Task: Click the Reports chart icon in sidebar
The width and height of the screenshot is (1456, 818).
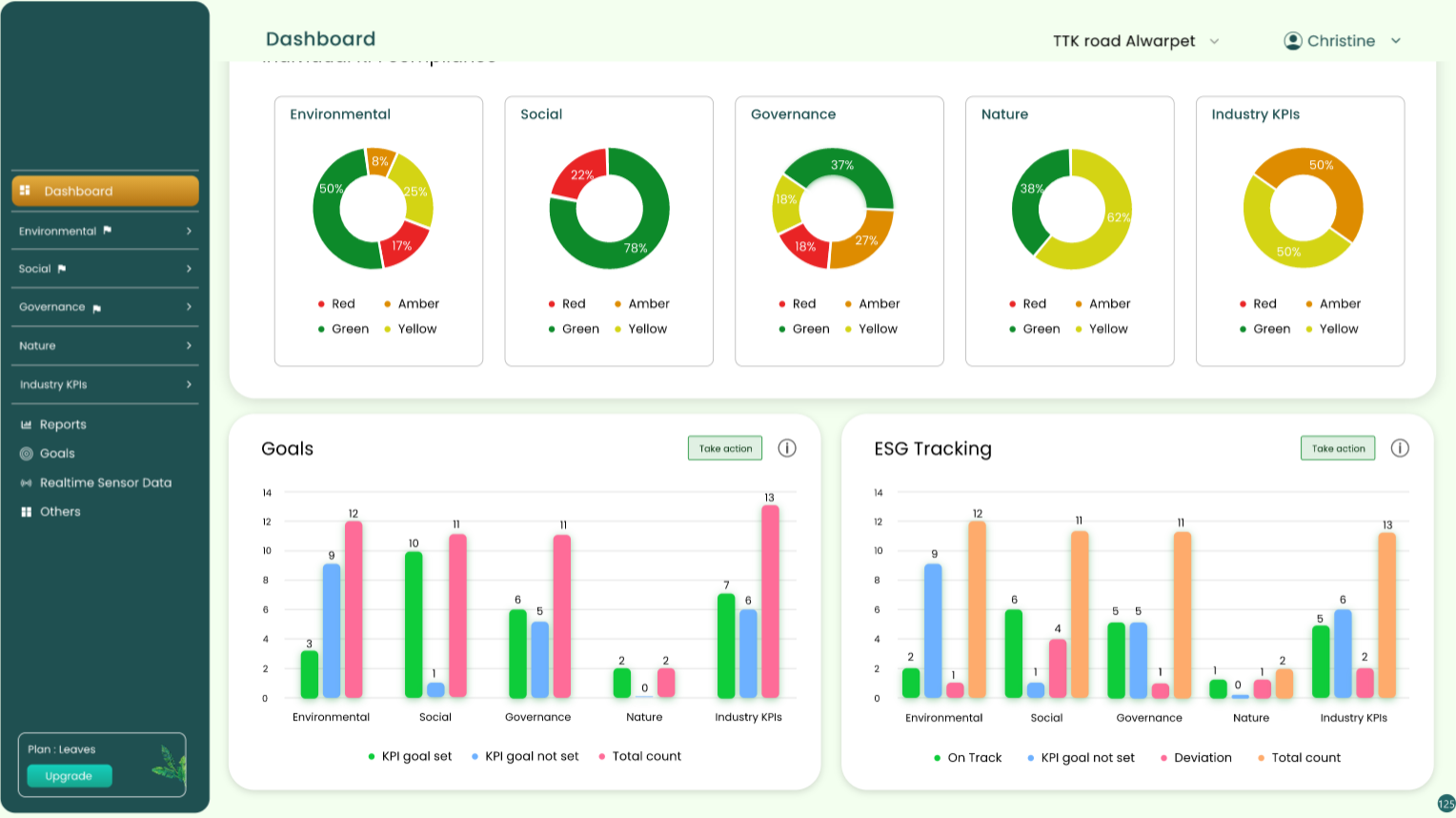Action: [x=27, y=425]
